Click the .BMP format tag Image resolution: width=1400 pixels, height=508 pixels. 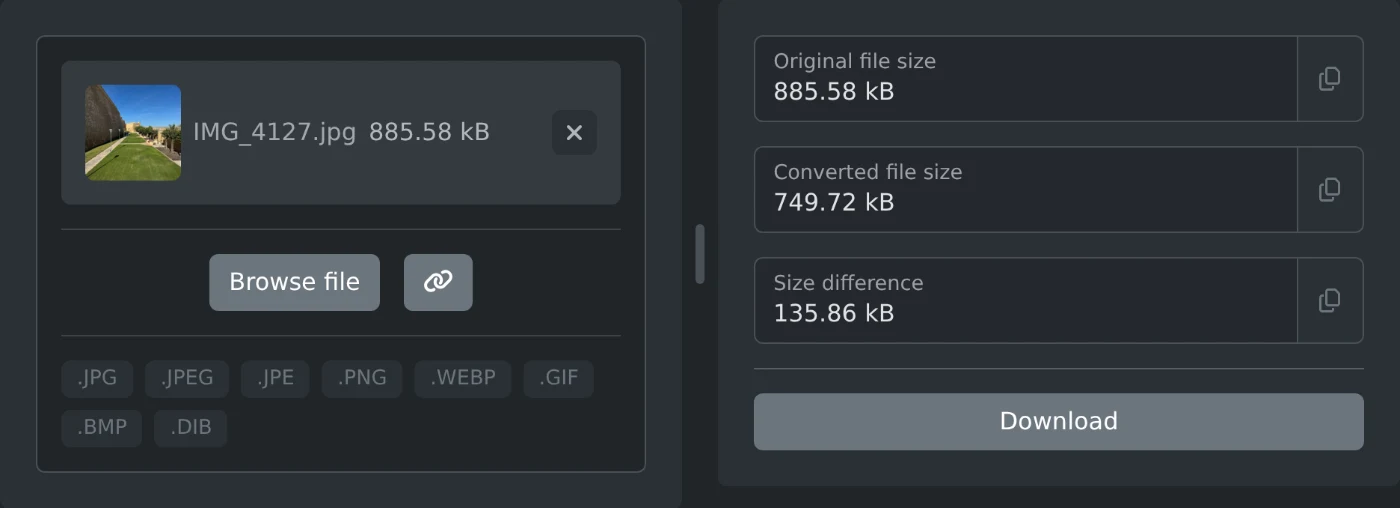[102, 428]
